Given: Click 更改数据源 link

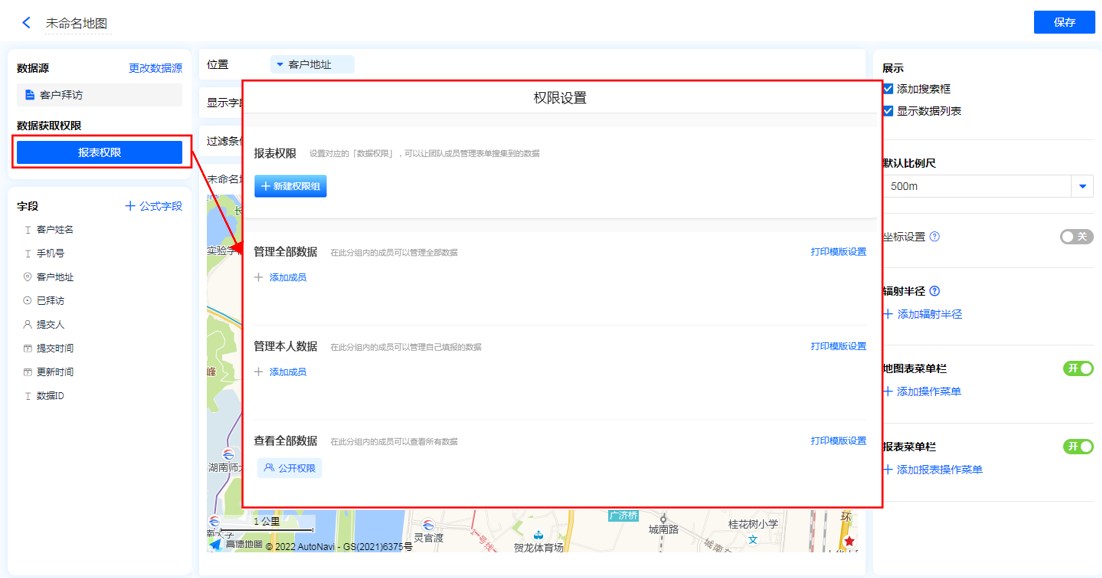Looking at the screenshot, I should click(155, 68).
